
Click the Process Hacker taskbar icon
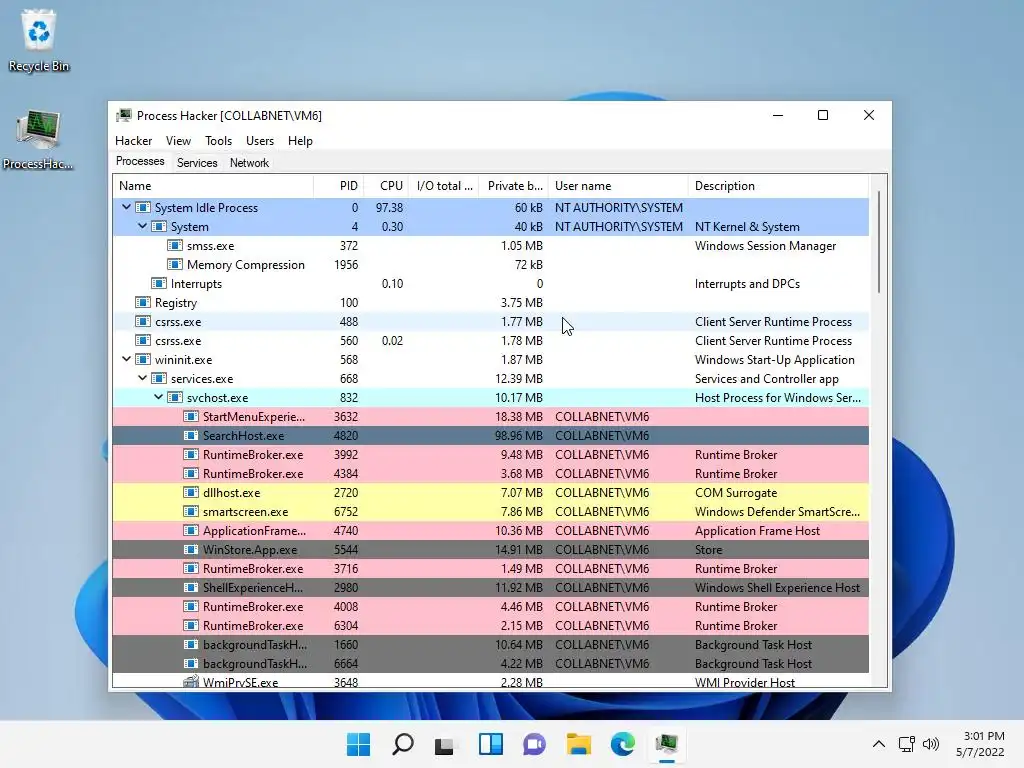click(x=667, y=744)
